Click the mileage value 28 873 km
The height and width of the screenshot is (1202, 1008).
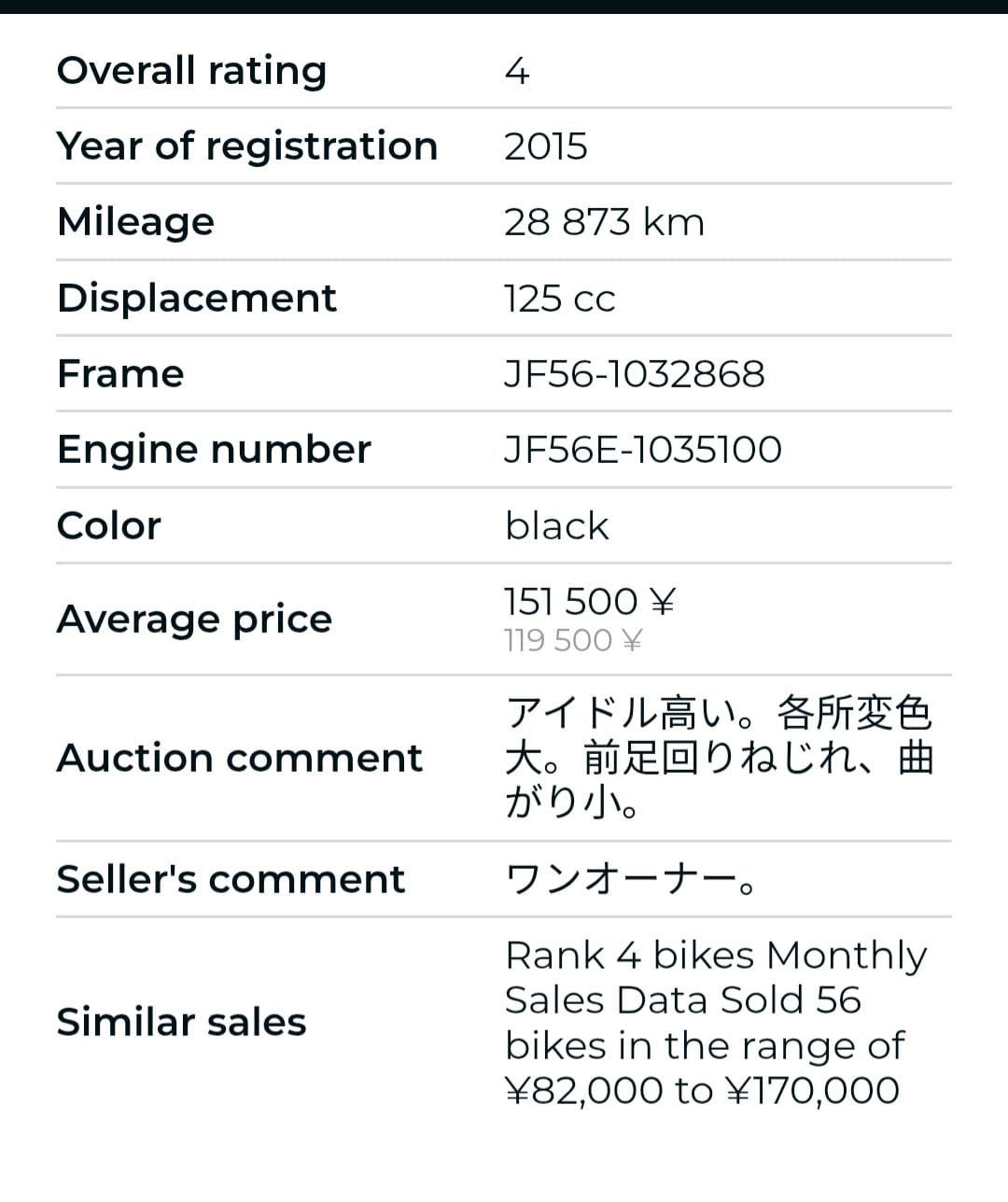coord(604,222)
